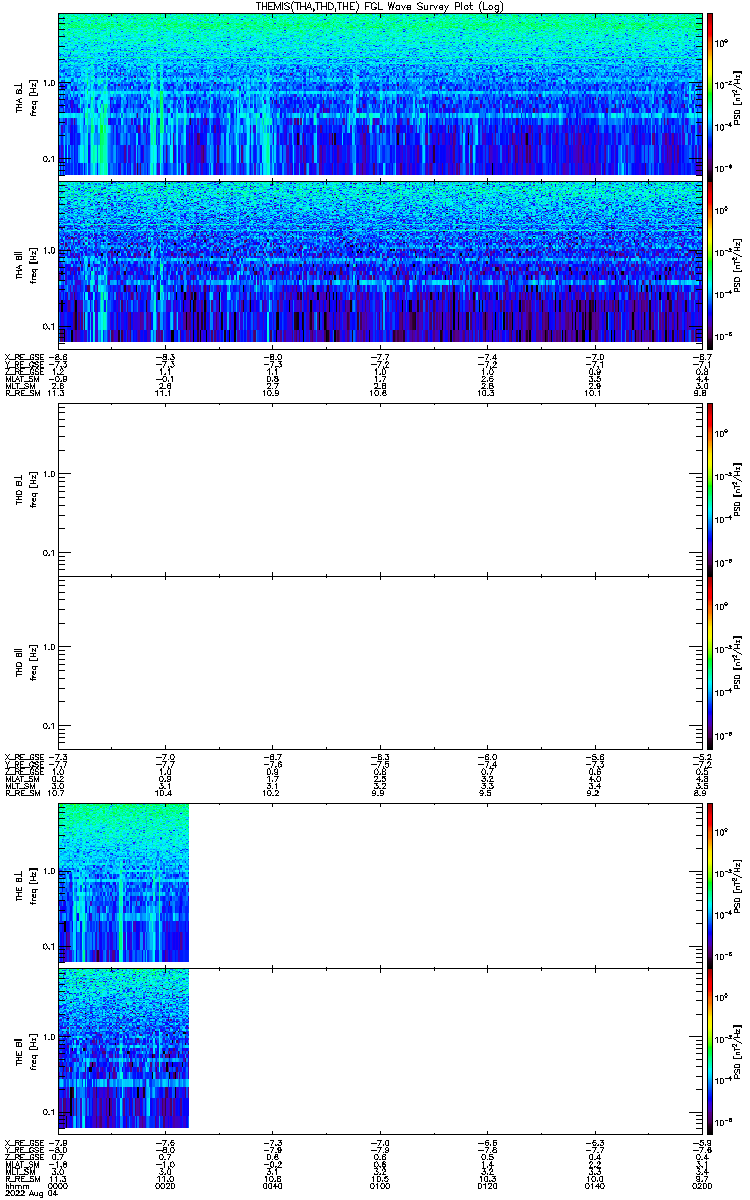
Task: Click the '0.1' frequency tick on THE B∥
Action: point(48,1112)
